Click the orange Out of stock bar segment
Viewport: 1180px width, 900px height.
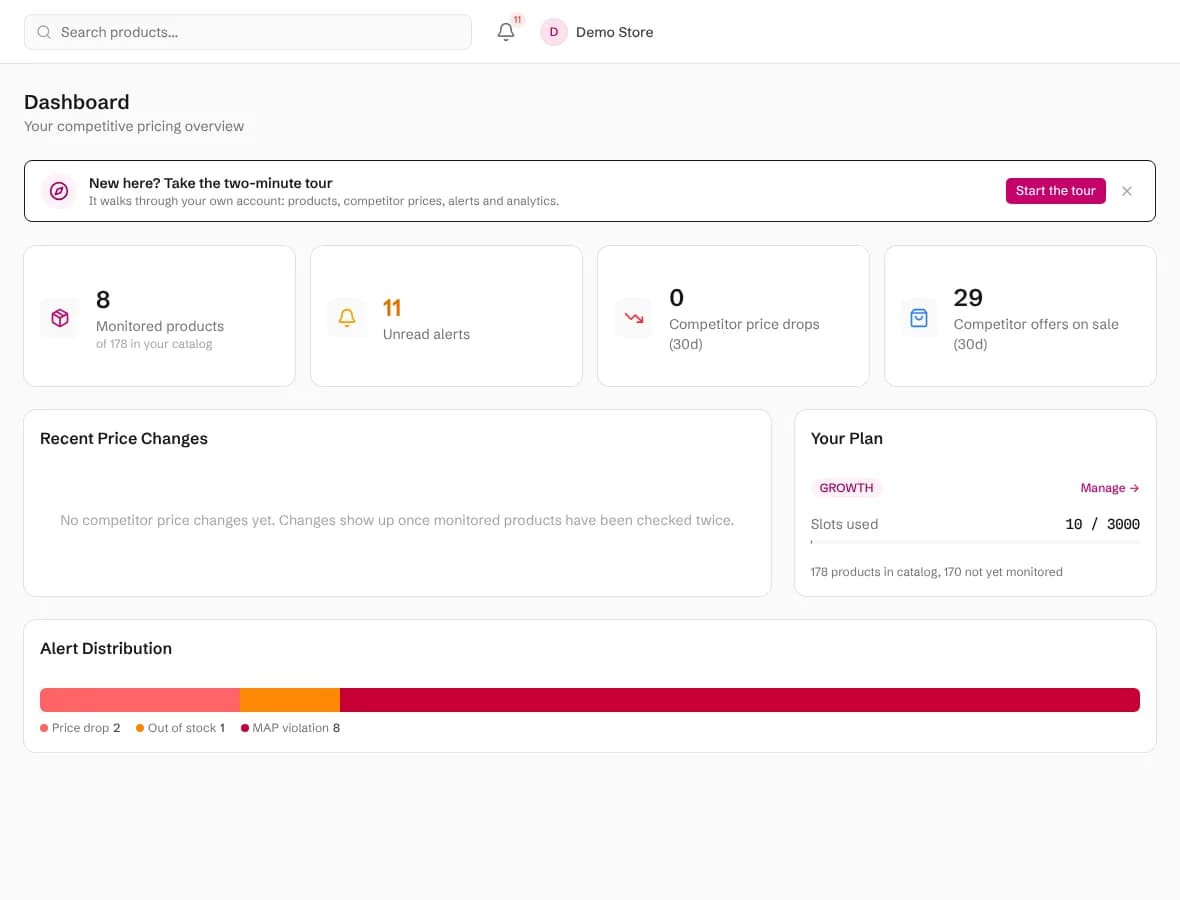tap(290, 700)
